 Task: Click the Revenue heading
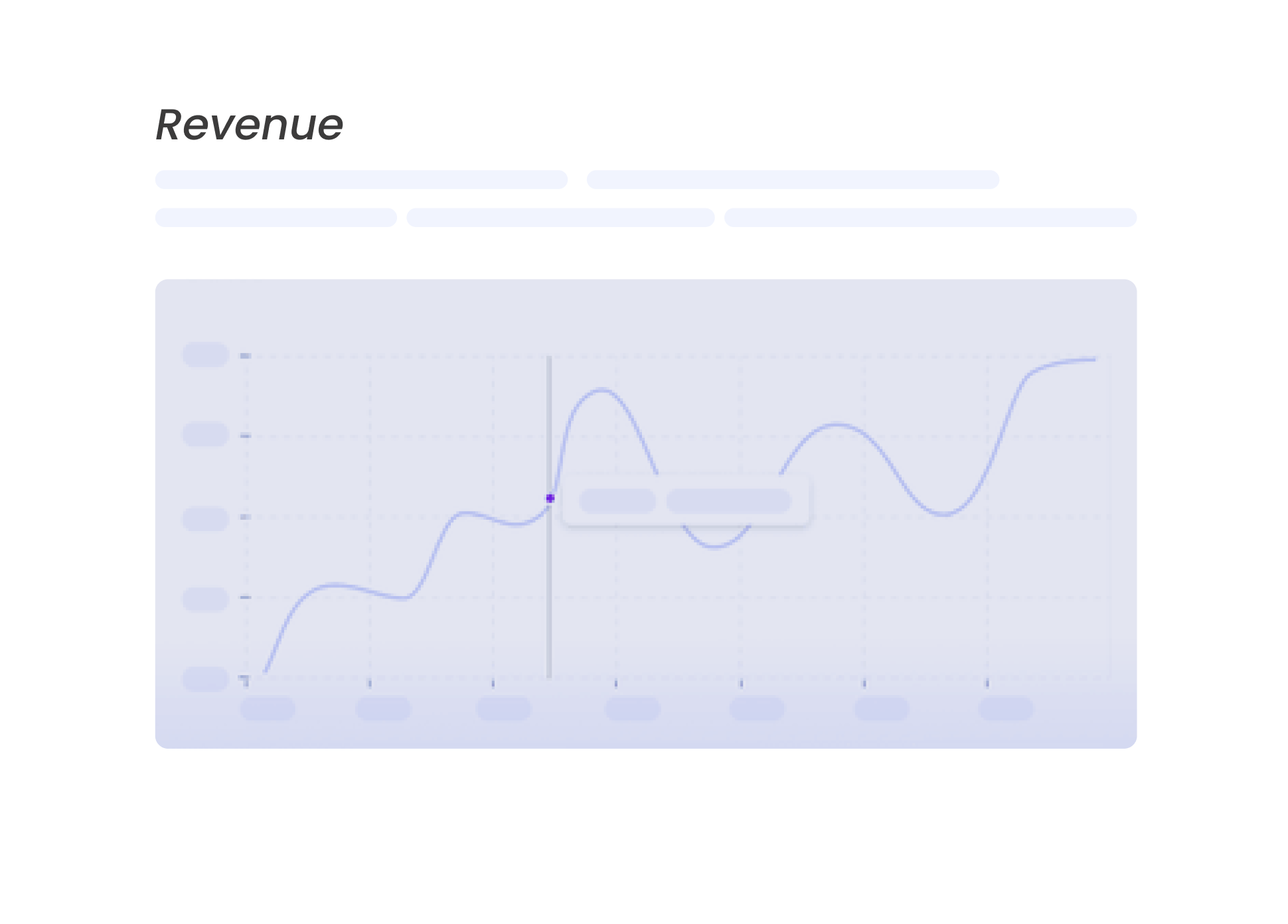click(x=249, y=125)
